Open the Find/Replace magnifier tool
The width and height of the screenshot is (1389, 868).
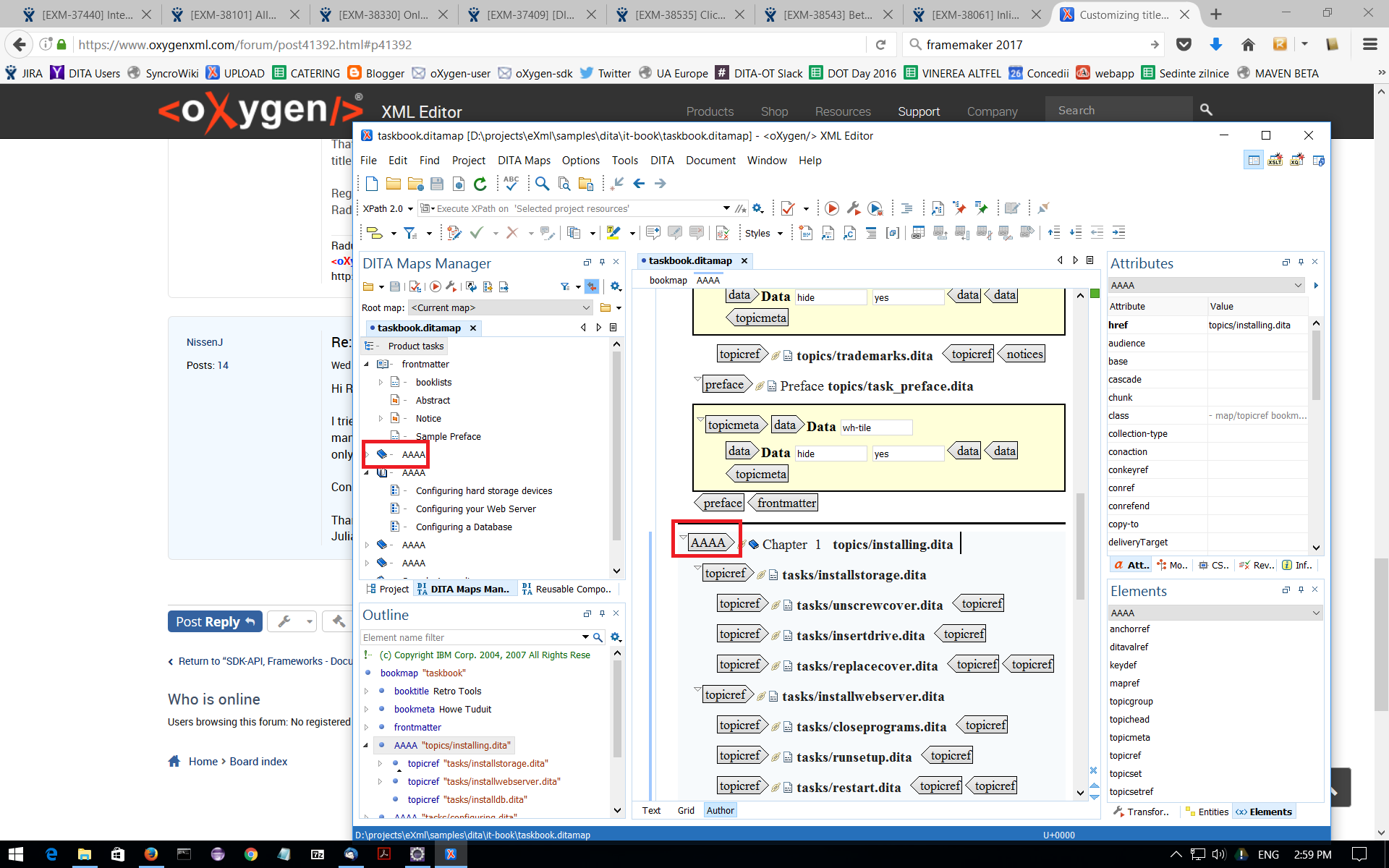(542, 184)
